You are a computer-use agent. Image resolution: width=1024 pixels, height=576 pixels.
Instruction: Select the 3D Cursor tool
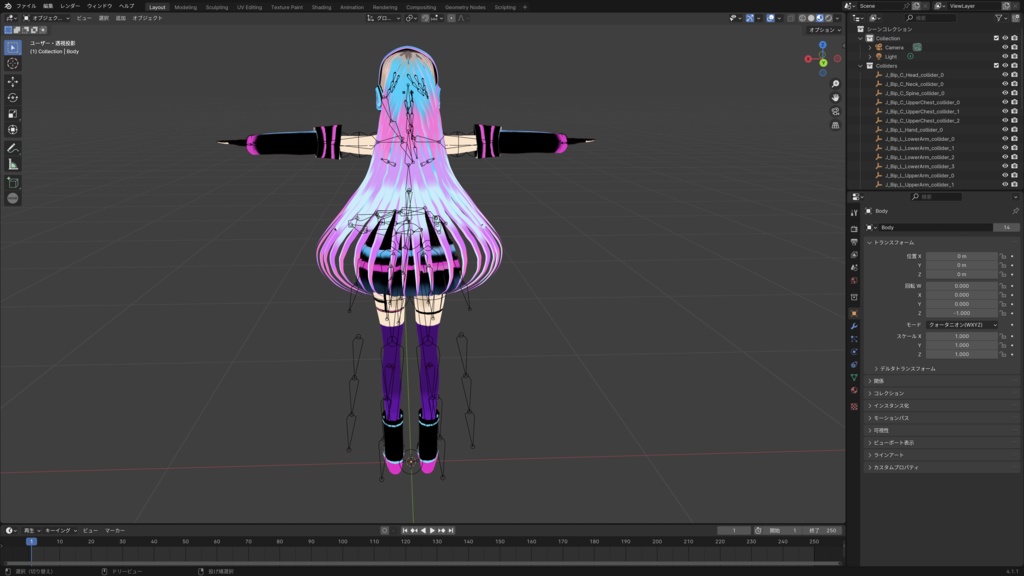point(12,63)
